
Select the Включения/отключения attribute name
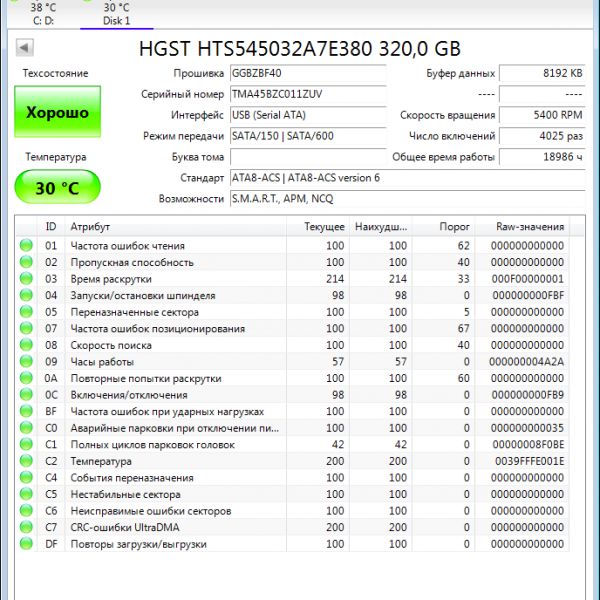pos(129,395)
